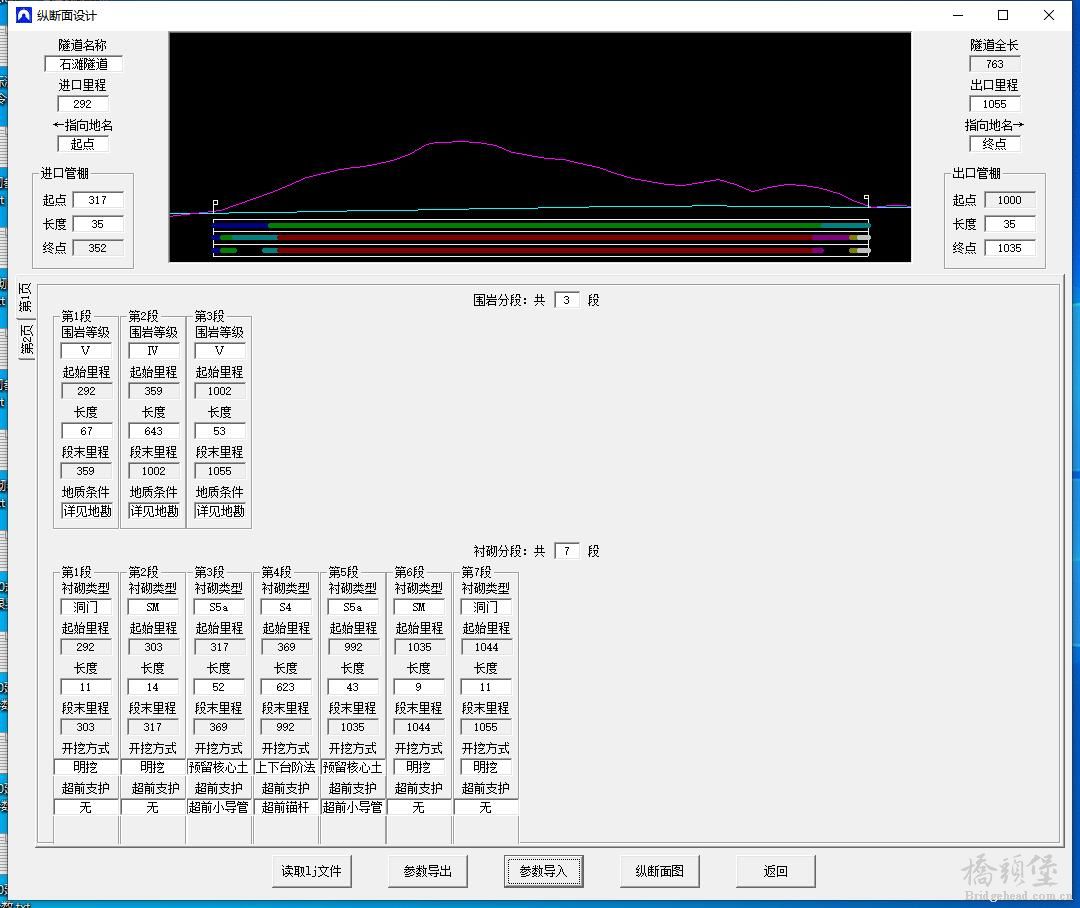Click 衬砌 第7段 type field 洞门
This screenshot has height=908, width=1080.
(x=486, y=608)
